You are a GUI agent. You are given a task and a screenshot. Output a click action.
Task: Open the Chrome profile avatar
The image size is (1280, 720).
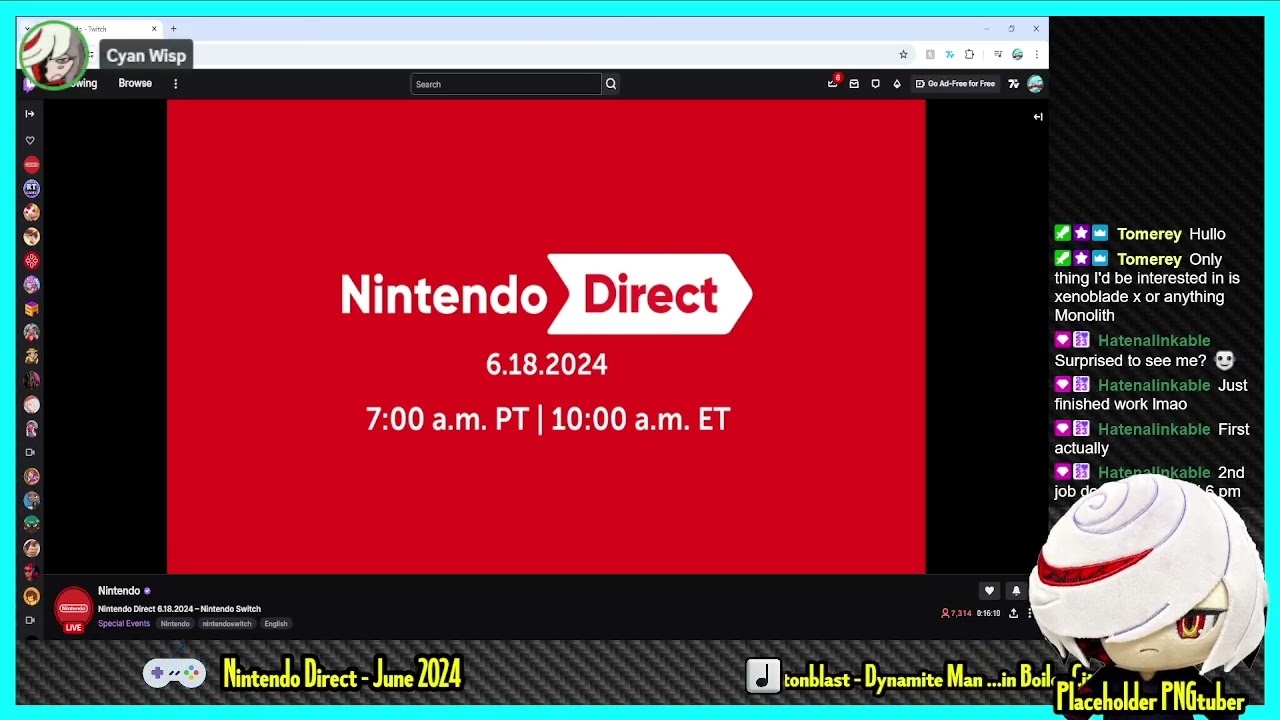1017,55
